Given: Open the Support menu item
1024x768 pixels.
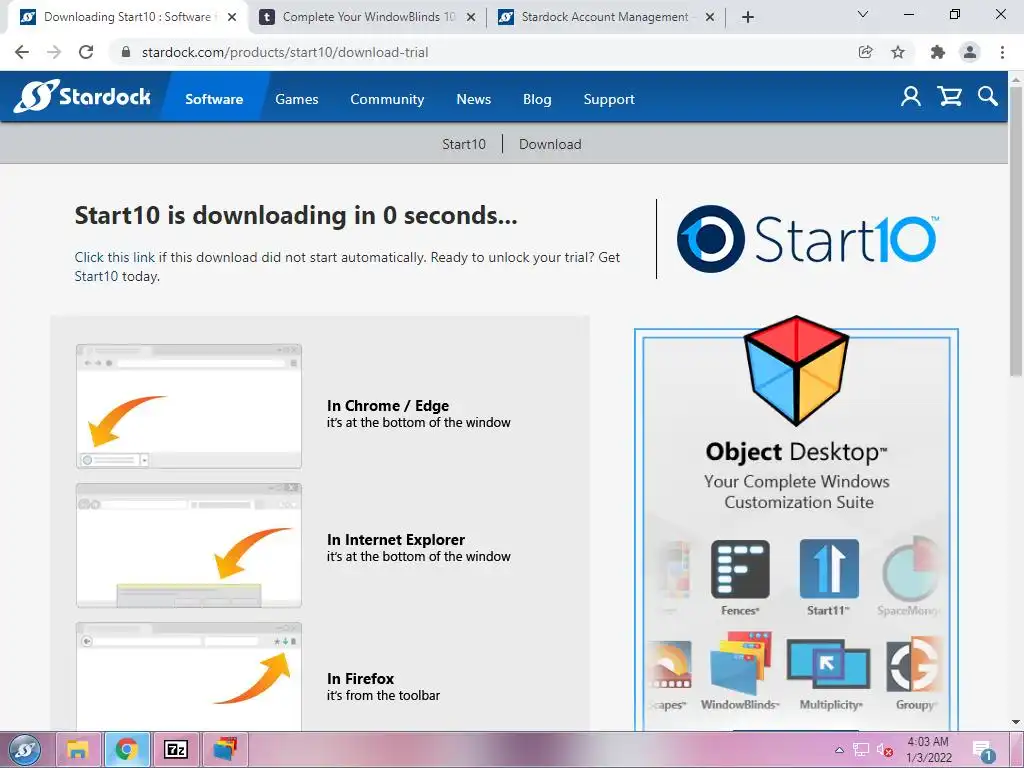Looking at the screenshot, I should pyautogui.click(x=609, y=99).
